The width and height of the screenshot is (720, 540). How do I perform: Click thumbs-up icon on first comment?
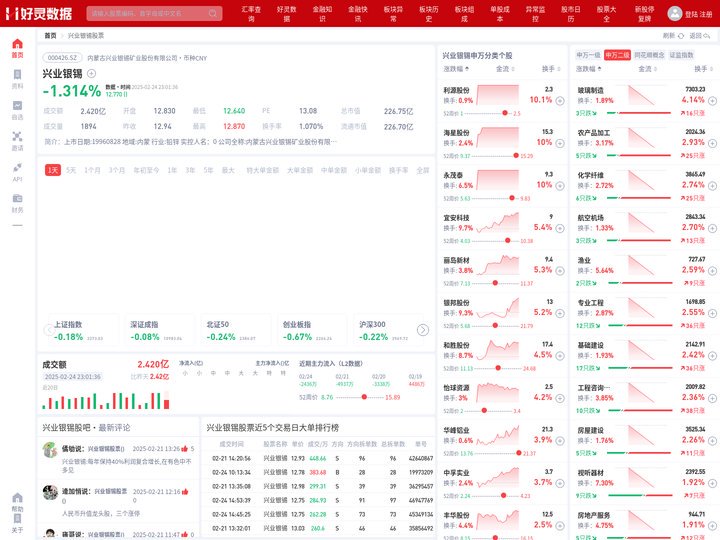click(x=185, y=449)
